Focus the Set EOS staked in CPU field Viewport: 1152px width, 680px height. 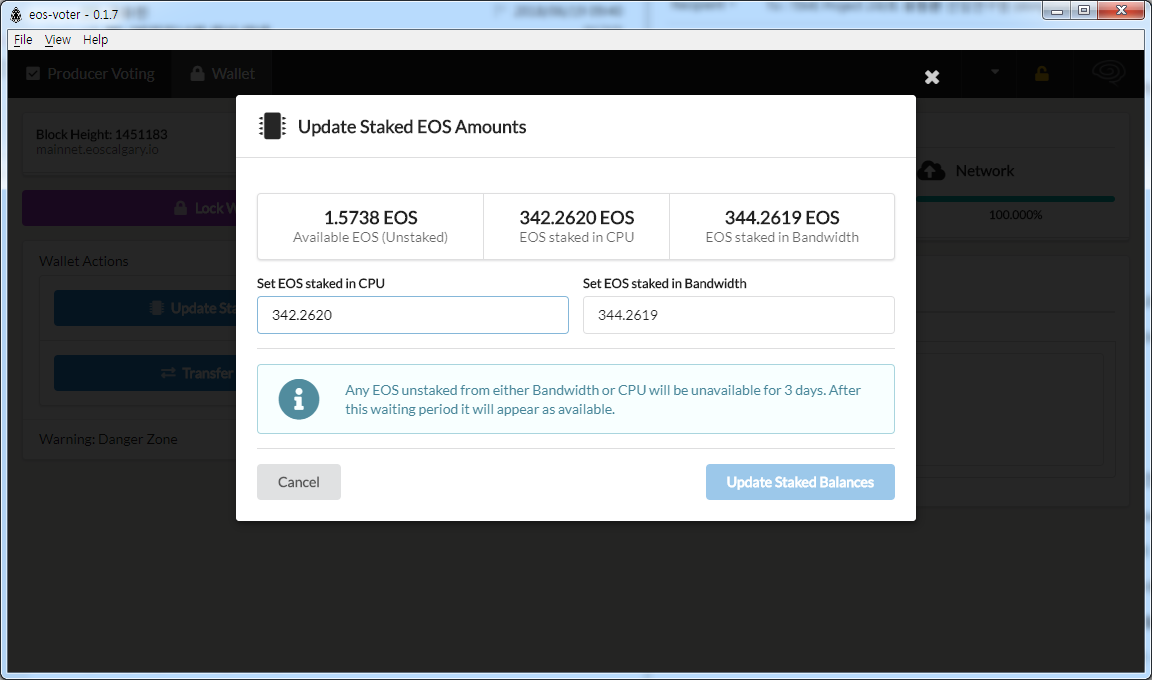[413, 315]
